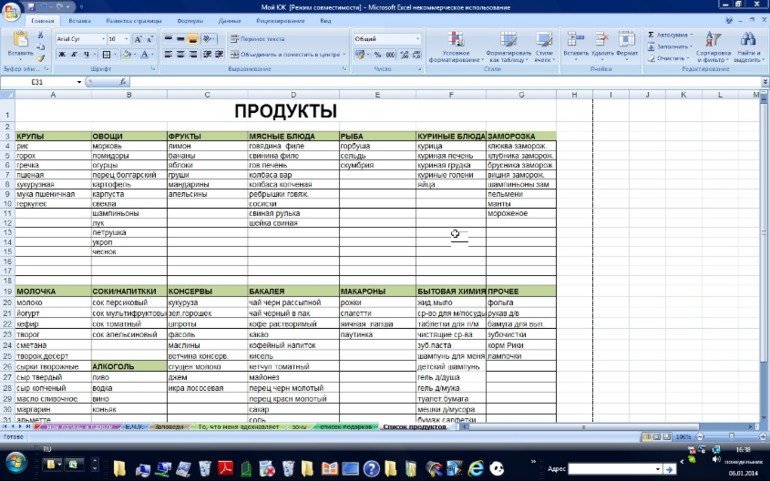Align cell text to the left

(x=168, y=54)
